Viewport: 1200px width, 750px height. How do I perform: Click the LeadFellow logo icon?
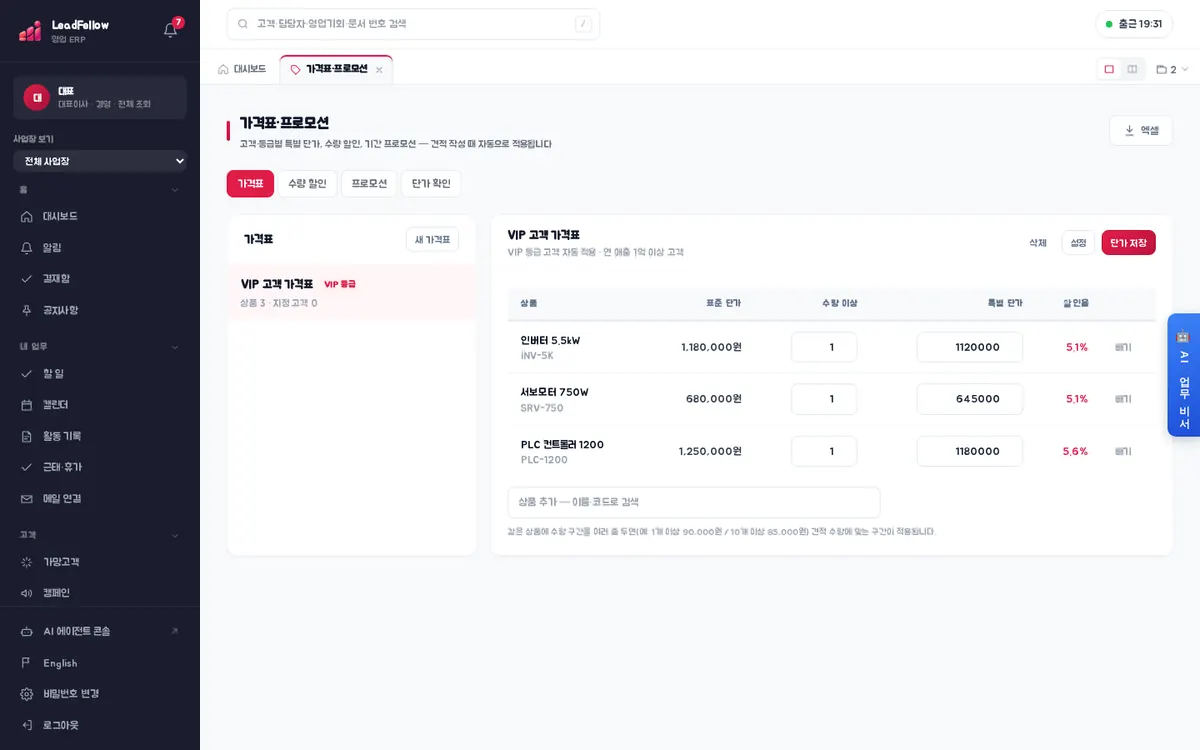pyautogui.click(x=30, y=31)
